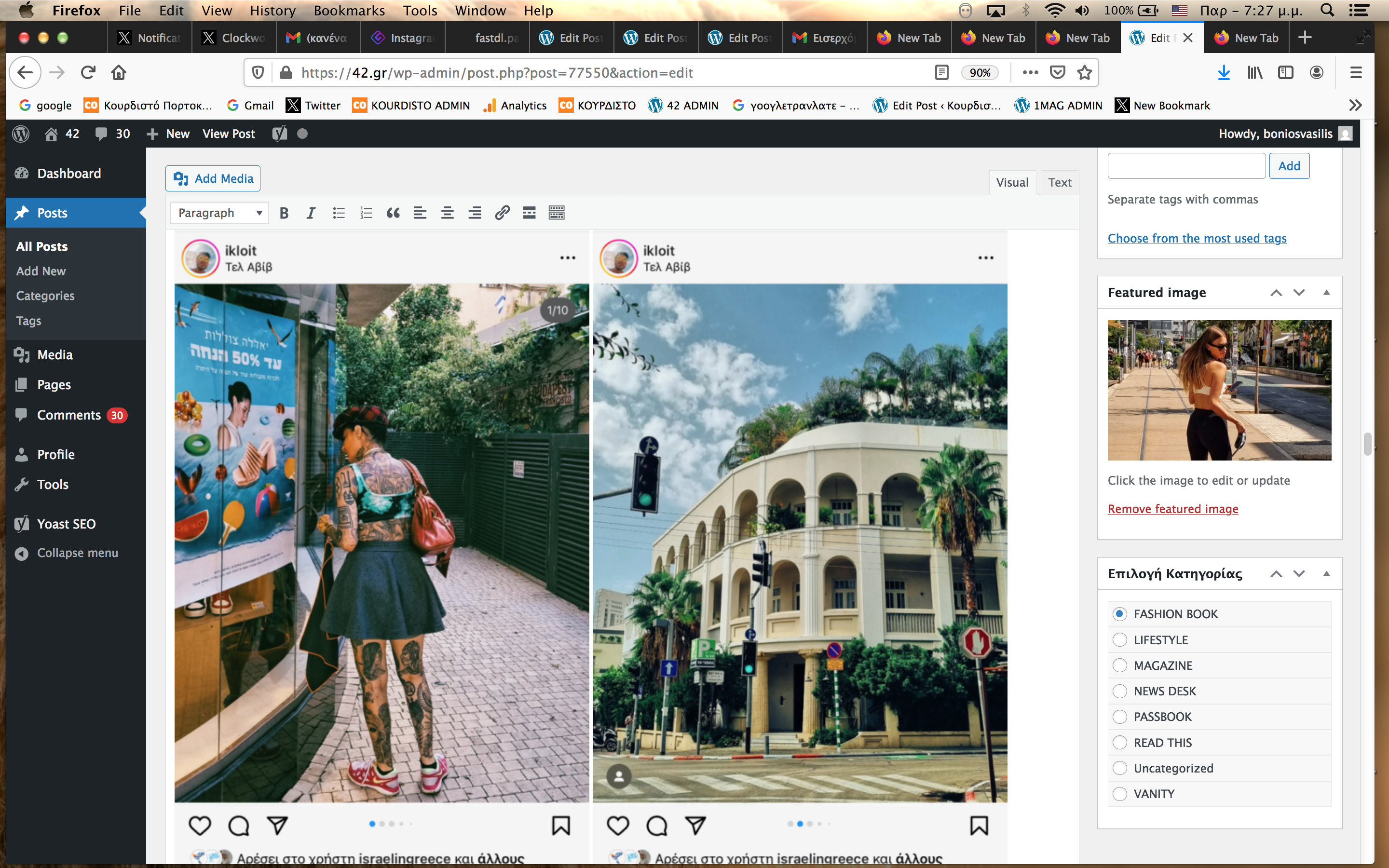
Task: Click the insert link icon
Action: pos(502,213)
